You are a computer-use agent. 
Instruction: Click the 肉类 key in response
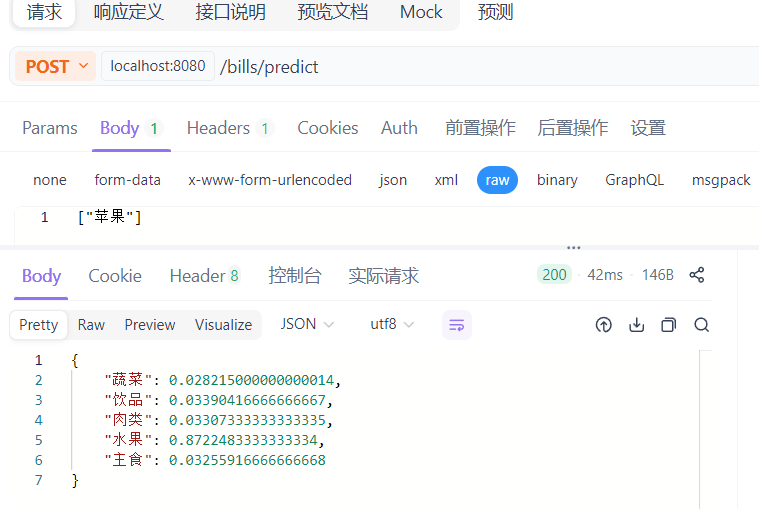[128, 419]
